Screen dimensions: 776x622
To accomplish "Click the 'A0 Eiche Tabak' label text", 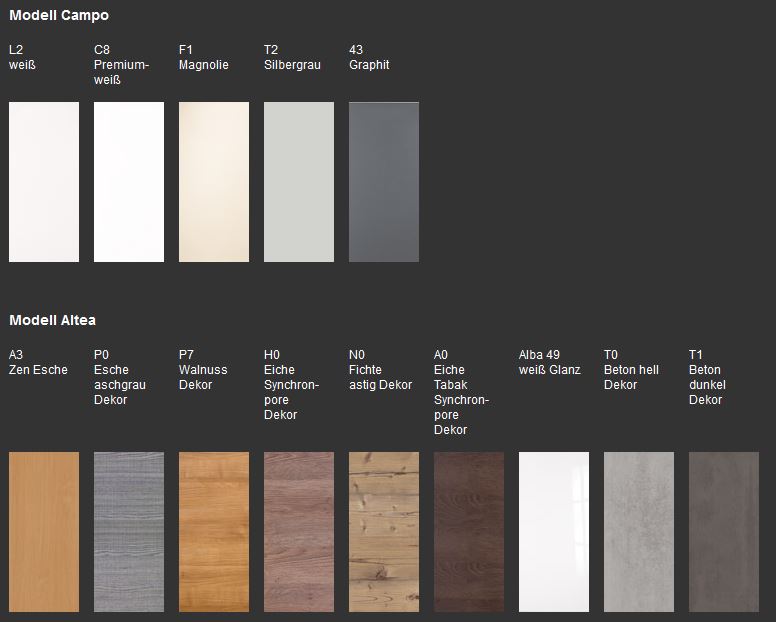I will pyautogui.click(x=462, y=392).
